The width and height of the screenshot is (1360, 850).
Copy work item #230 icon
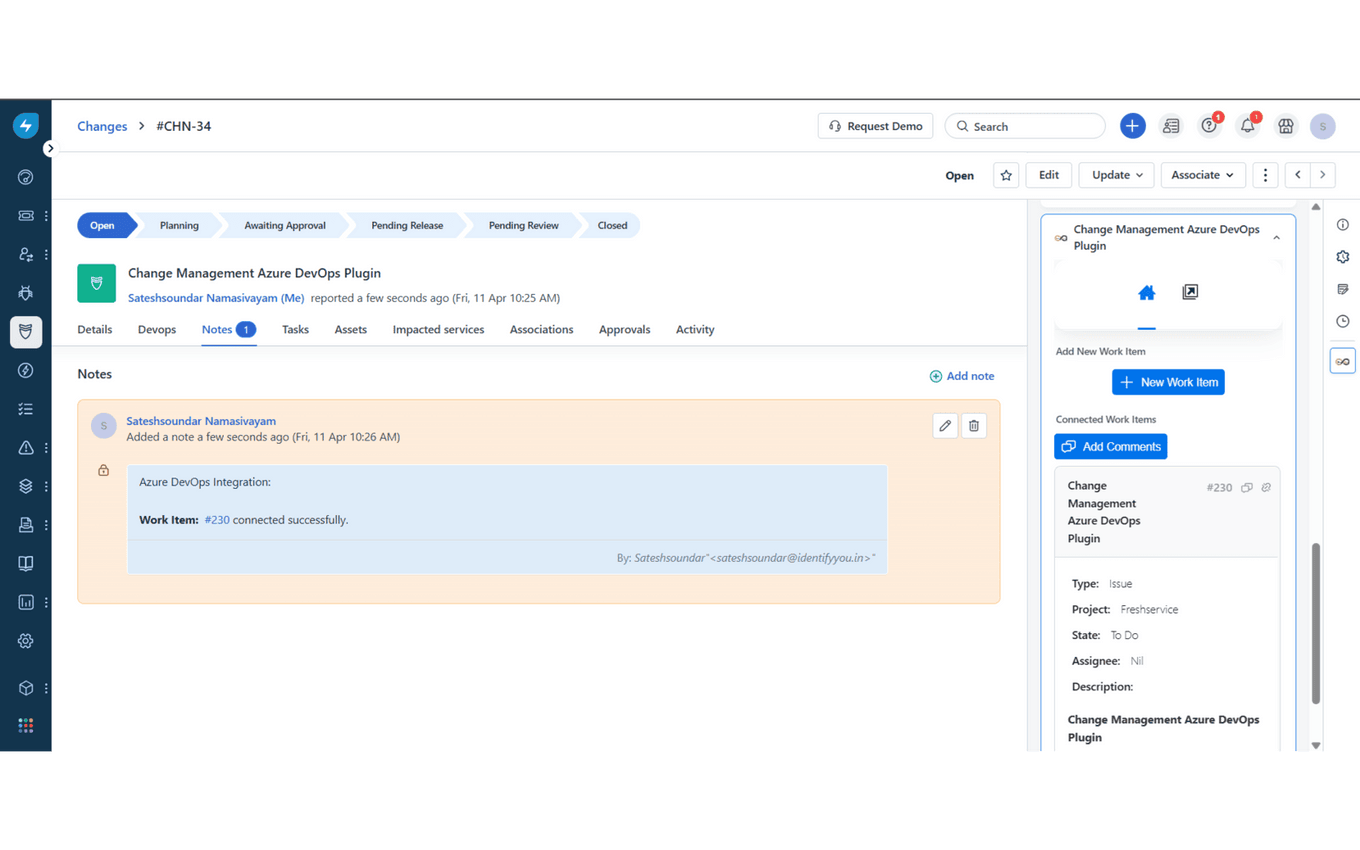pyautogui.click(x=1246, y=488)
